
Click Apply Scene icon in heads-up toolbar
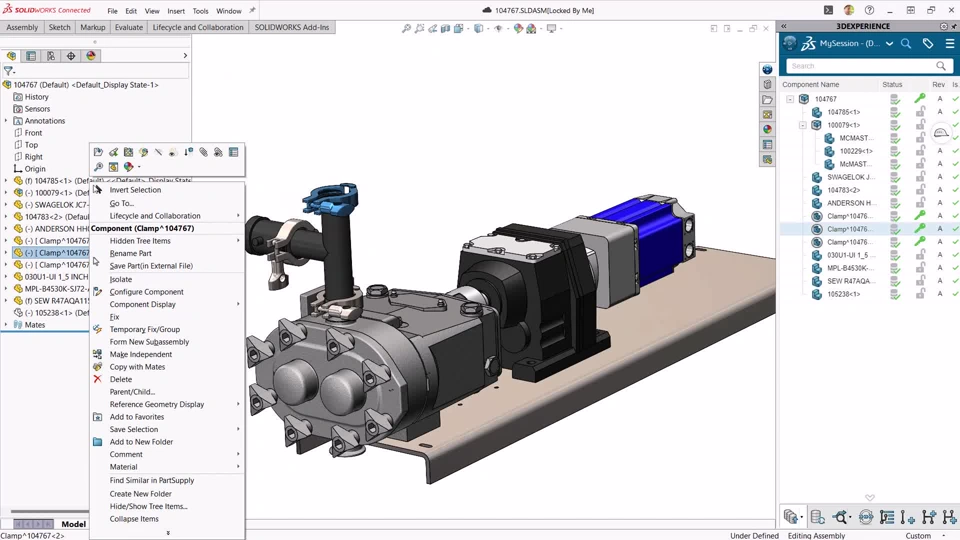[531, 28]
